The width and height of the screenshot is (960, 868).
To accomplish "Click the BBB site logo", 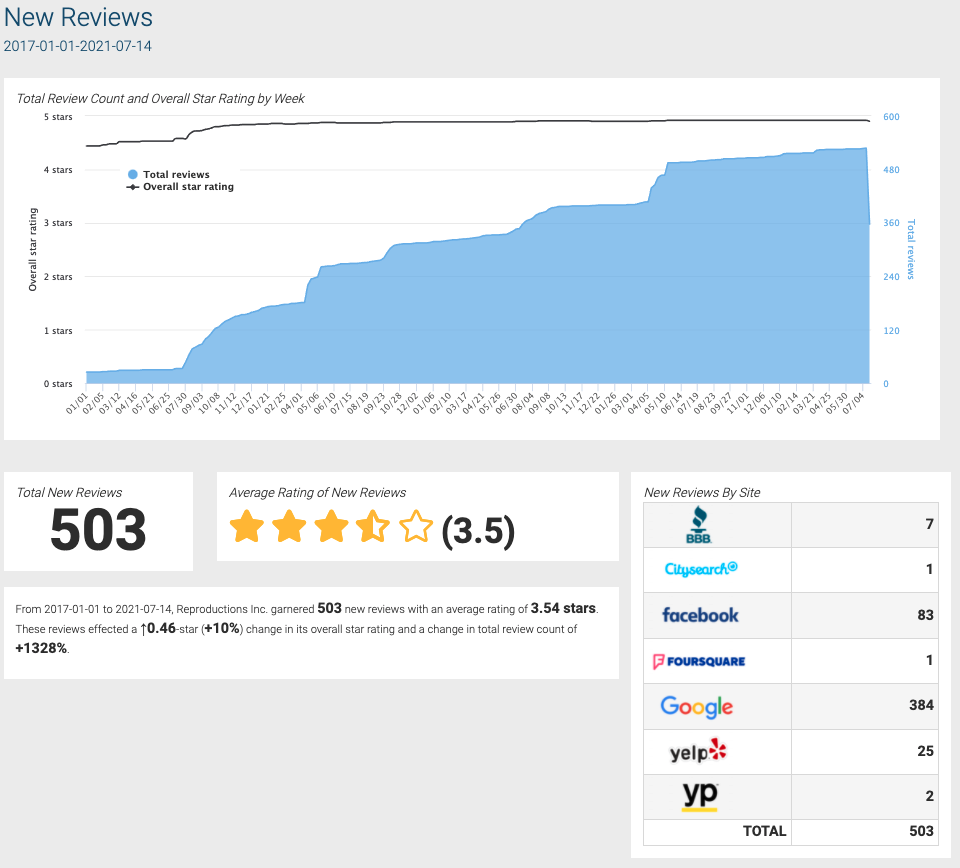I will pos(699,523).
